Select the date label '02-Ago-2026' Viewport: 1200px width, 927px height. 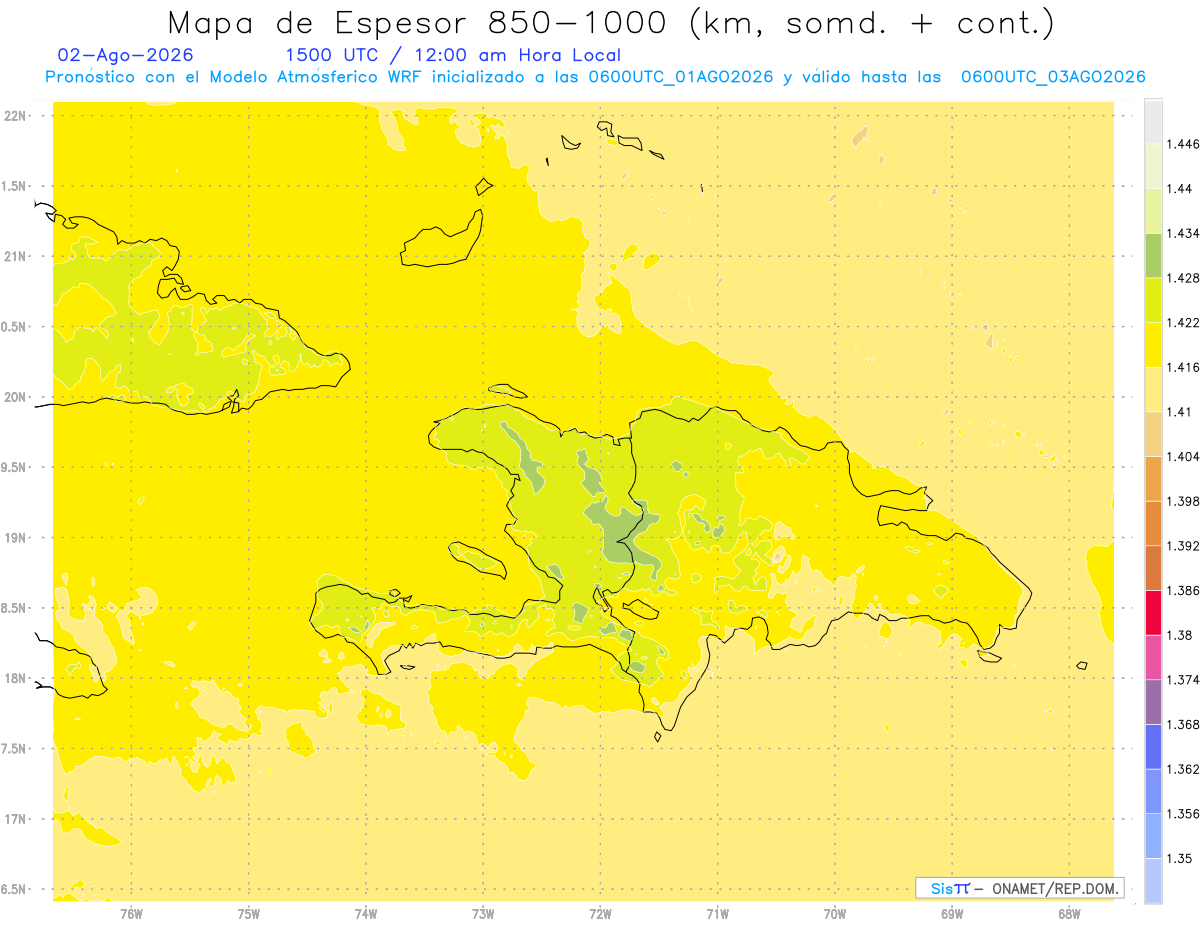pos(126,56)
